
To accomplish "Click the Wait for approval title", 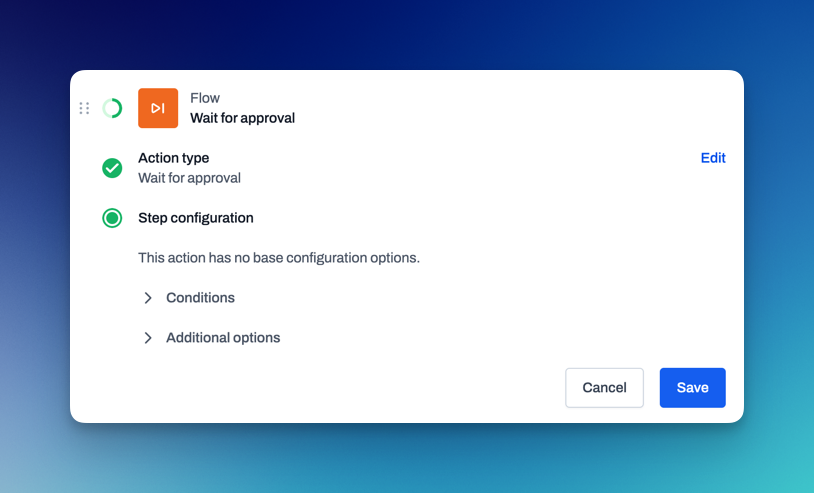I will click(x=242, y=118).
